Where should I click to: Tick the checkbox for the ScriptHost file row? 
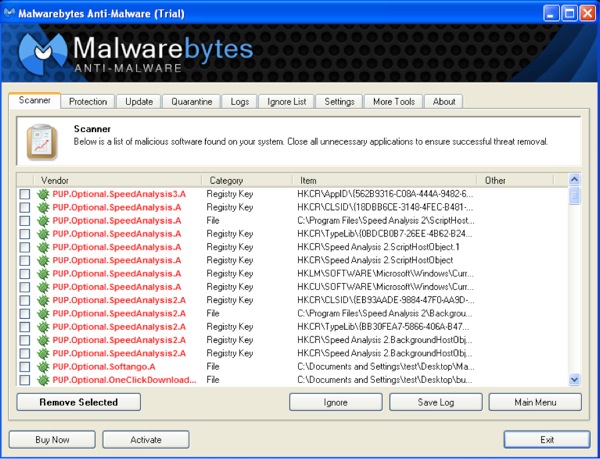[x=25, y=221]
